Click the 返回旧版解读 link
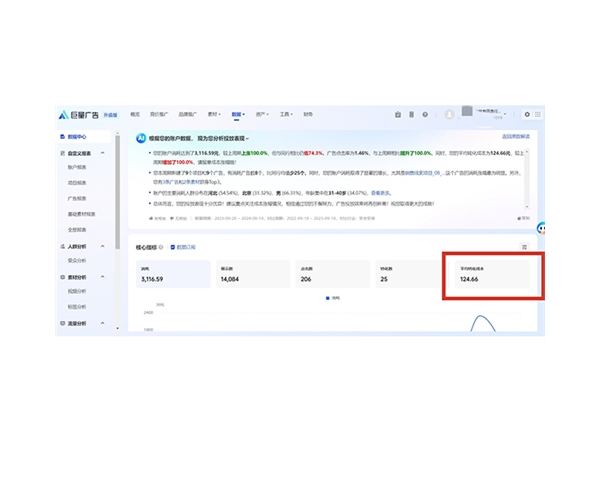600x488 pixels. point(516,137)
